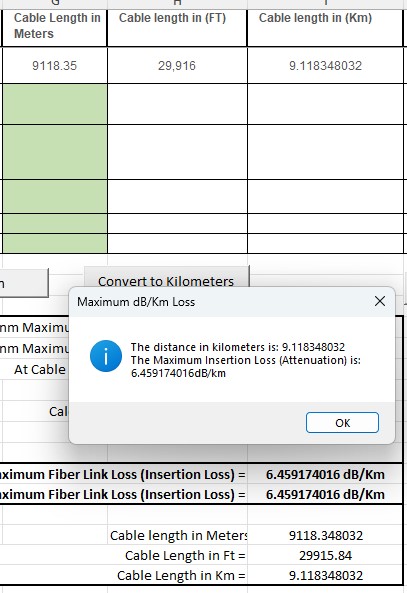Click the dialog title Maximum dB/Km Loss
Screen dimensions: 407x593
[x=136, y=302]
